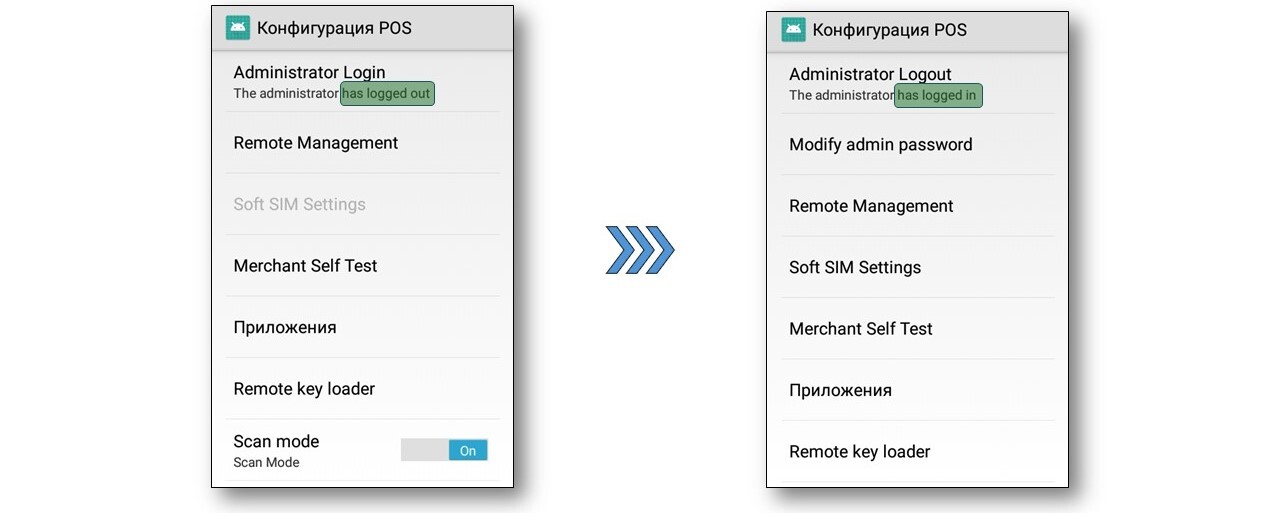
Task: Open Merchant Self Test in left screen
Action: 362,266
